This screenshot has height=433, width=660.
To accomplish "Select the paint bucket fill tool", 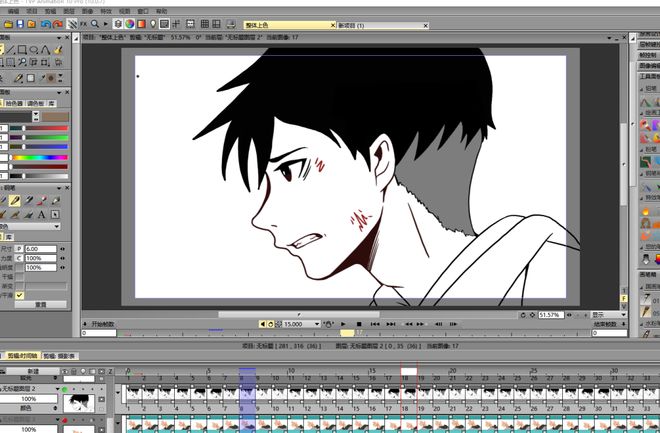I will 58,50.
